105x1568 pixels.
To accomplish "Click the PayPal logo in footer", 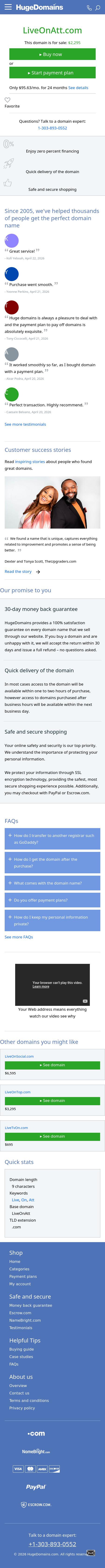I will 35,1486.
